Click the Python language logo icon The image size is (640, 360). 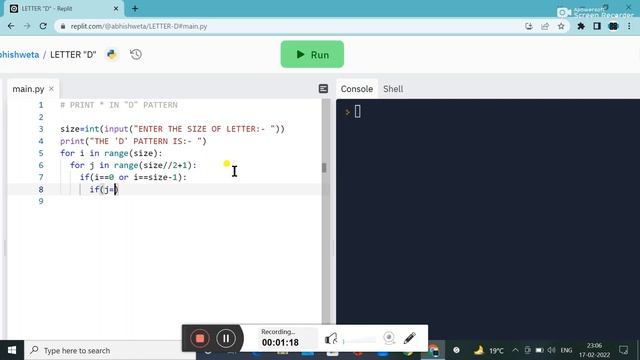111,54
